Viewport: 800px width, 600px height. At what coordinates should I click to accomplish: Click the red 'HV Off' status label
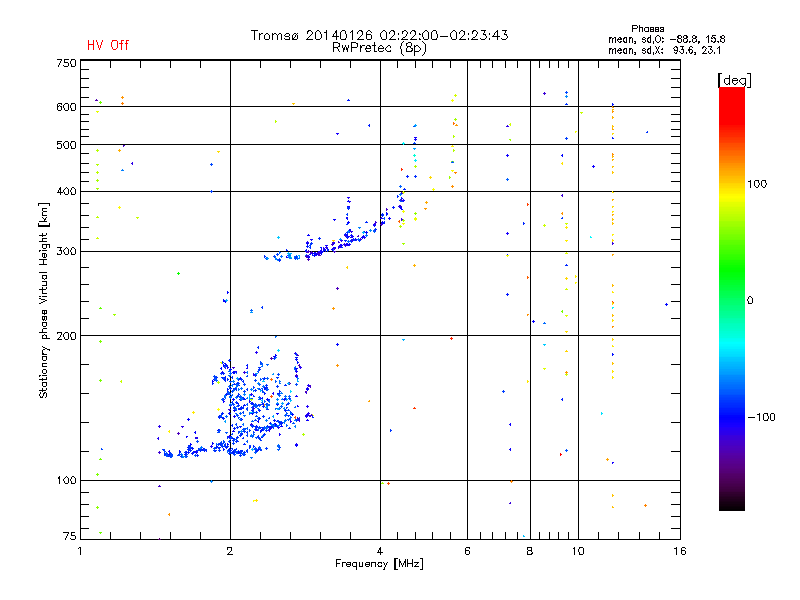(x=108, y=45)
